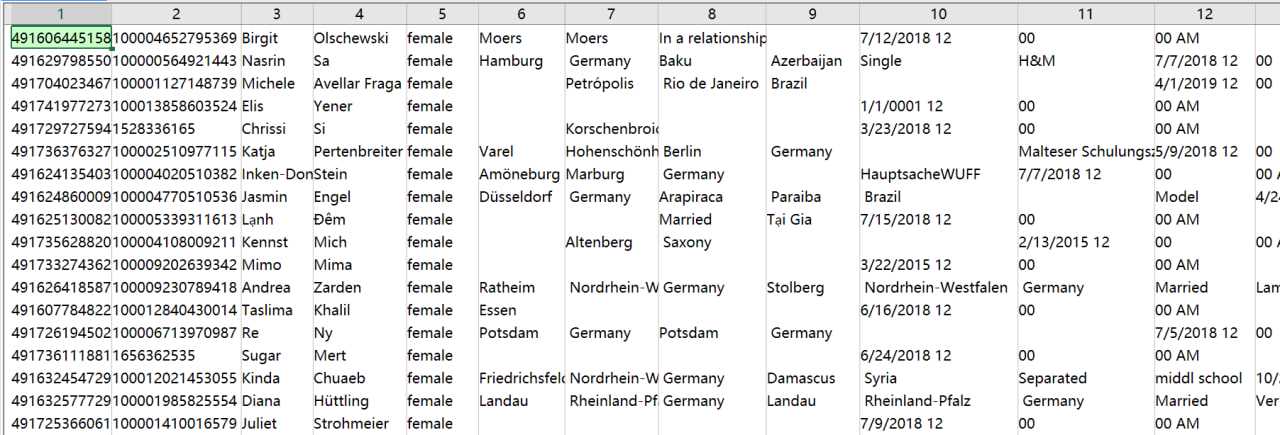Click the H&M cell
1280x435 pixels.
click(x=1084, y=61)
